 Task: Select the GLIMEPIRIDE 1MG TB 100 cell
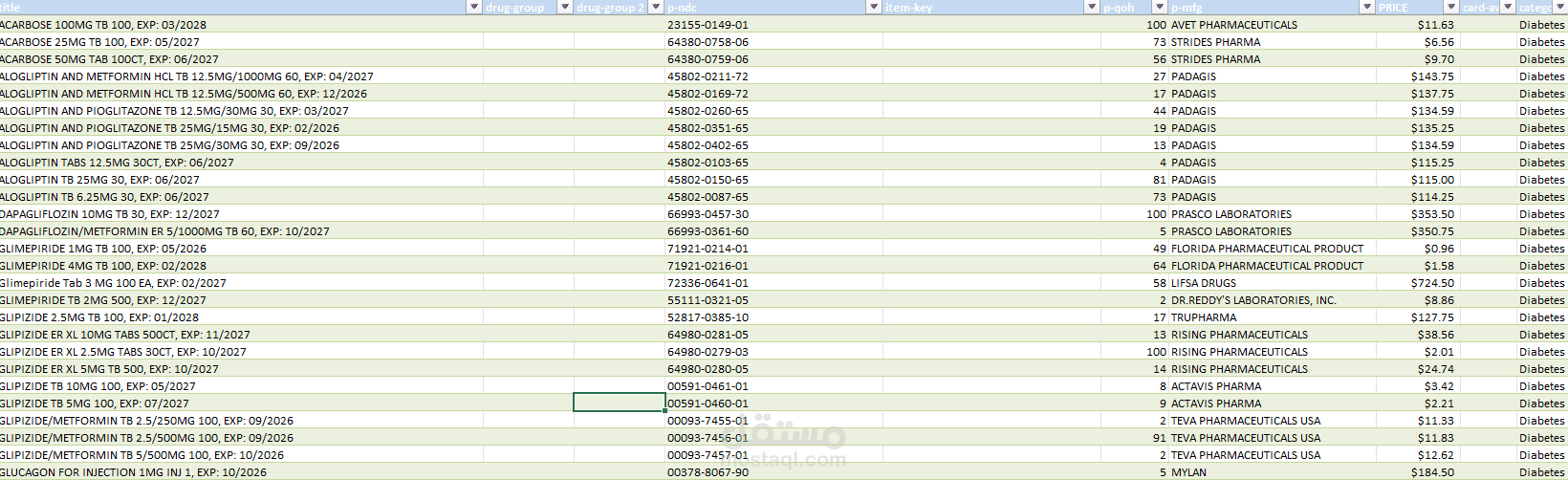[241, 249]
